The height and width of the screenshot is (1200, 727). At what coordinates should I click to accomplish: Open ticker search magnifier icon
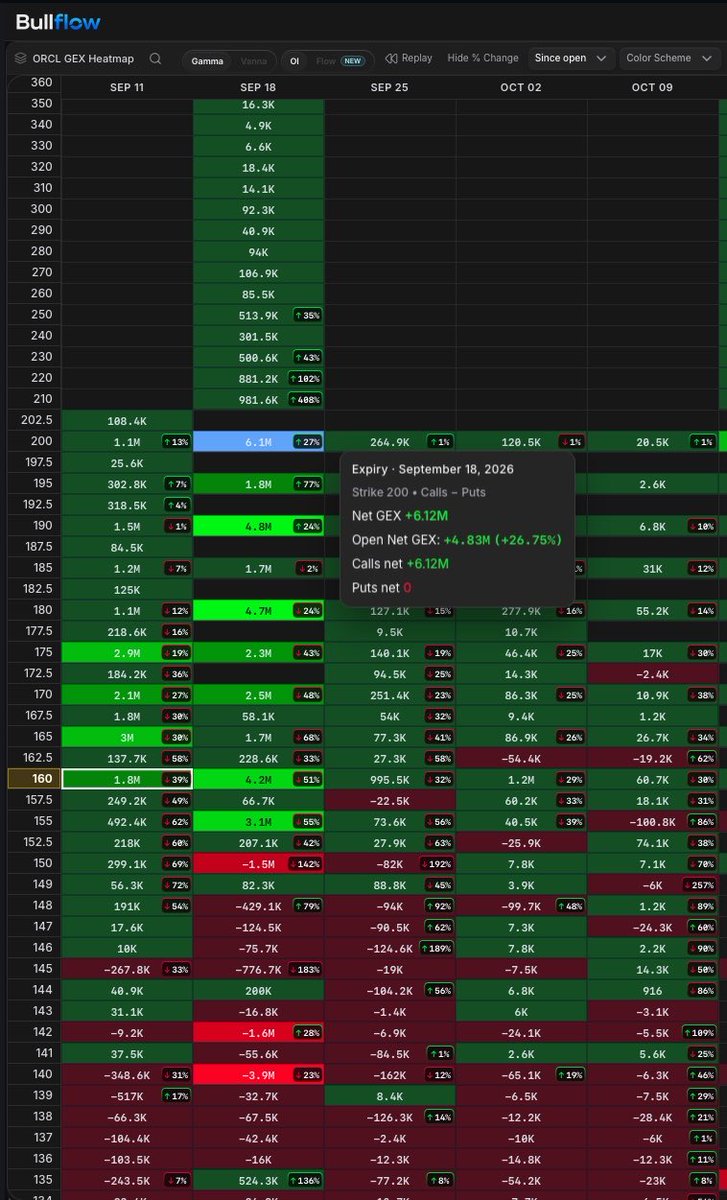point(155,59)
